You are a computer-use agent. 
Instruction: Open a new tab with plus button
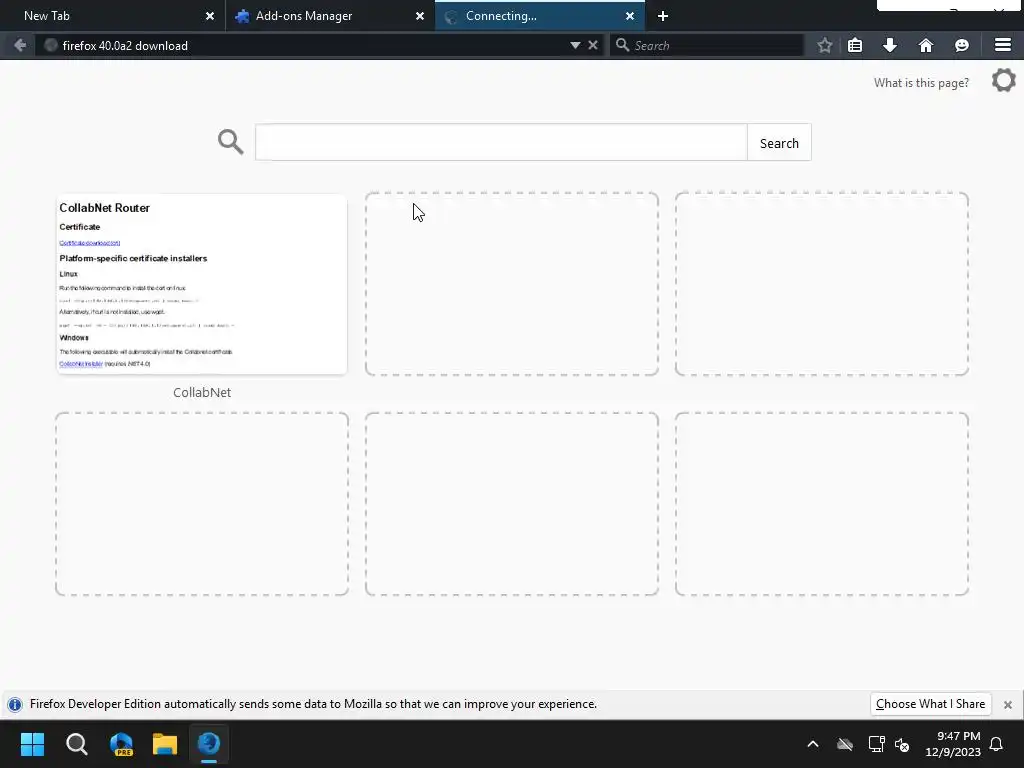(x=663, y=16)
